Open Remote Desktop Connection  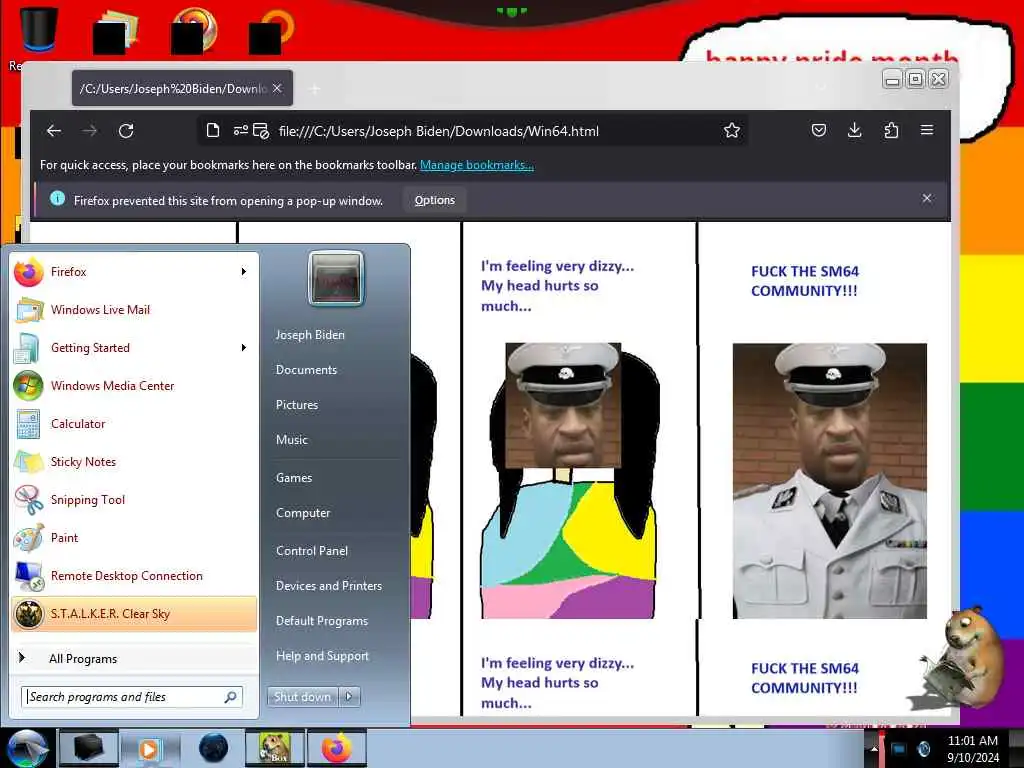click(134, 575)
